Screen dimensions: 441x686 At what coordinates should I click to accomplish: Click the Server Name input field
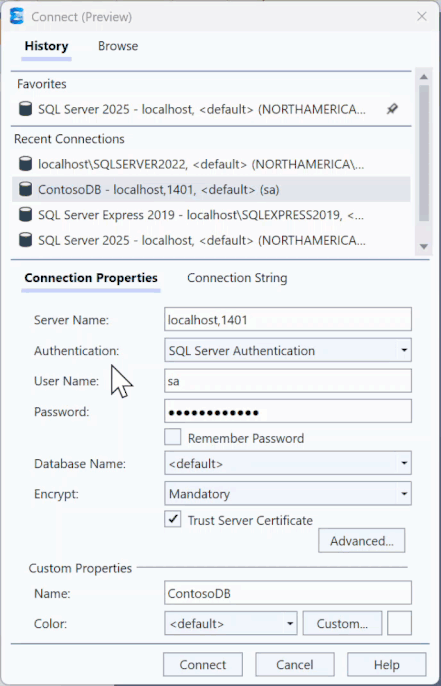pos(288,319)
